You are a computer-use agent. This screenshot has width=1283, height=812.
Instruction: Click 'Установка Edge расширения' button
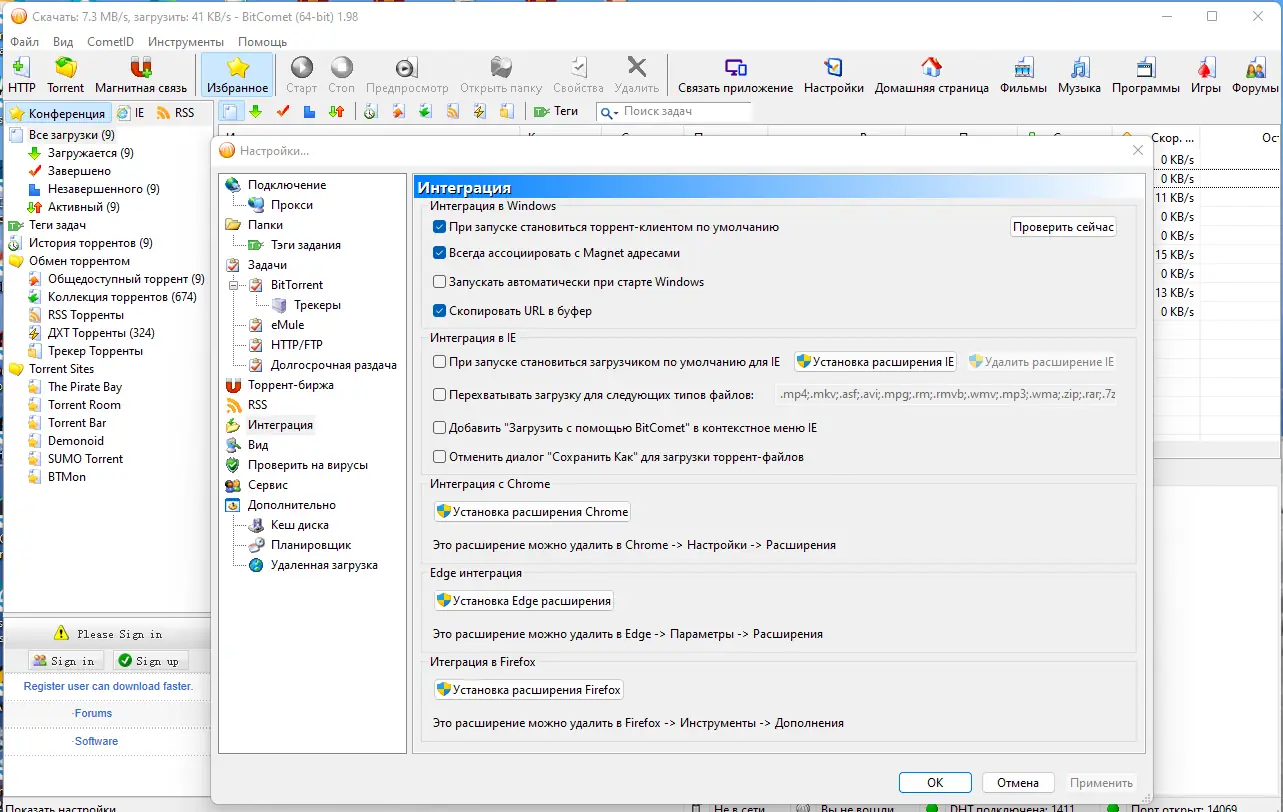523,601
